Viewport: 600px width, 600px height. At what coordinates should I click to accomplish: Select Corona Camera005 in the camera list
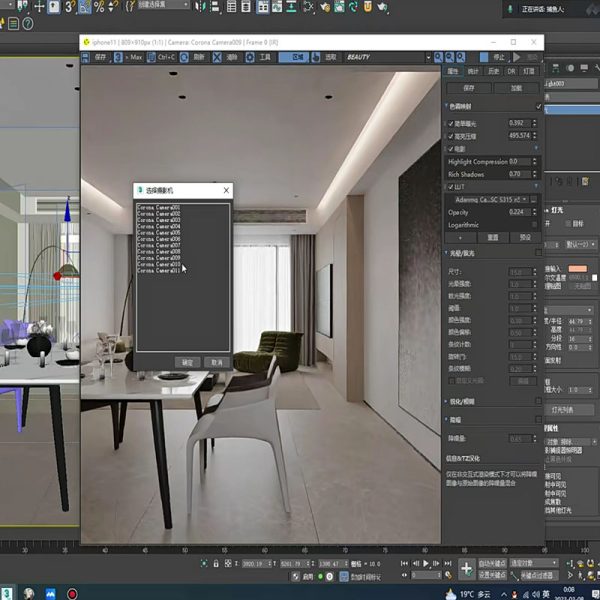point(158,233)
